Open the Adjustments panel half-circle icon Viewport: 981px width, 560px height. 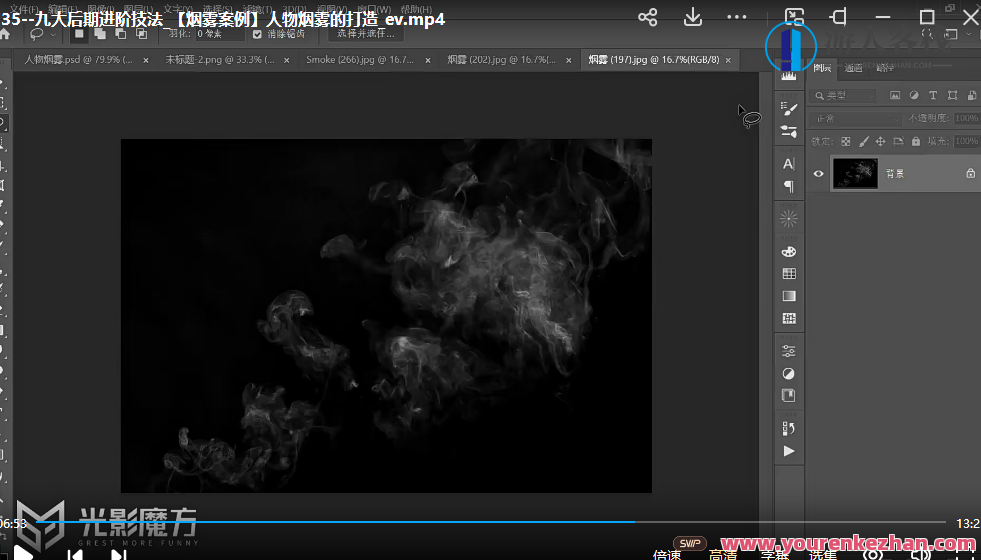tap(789, 374)
